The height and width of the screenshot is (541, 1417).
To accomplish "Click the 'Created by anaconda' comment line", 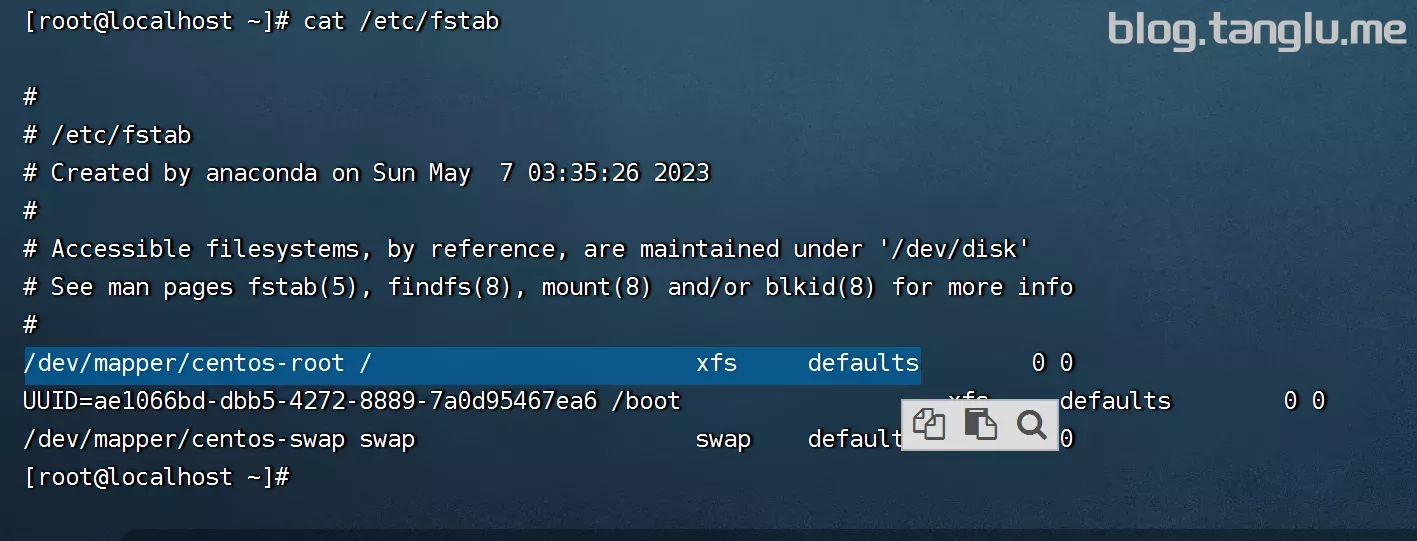I will (367, 173).
